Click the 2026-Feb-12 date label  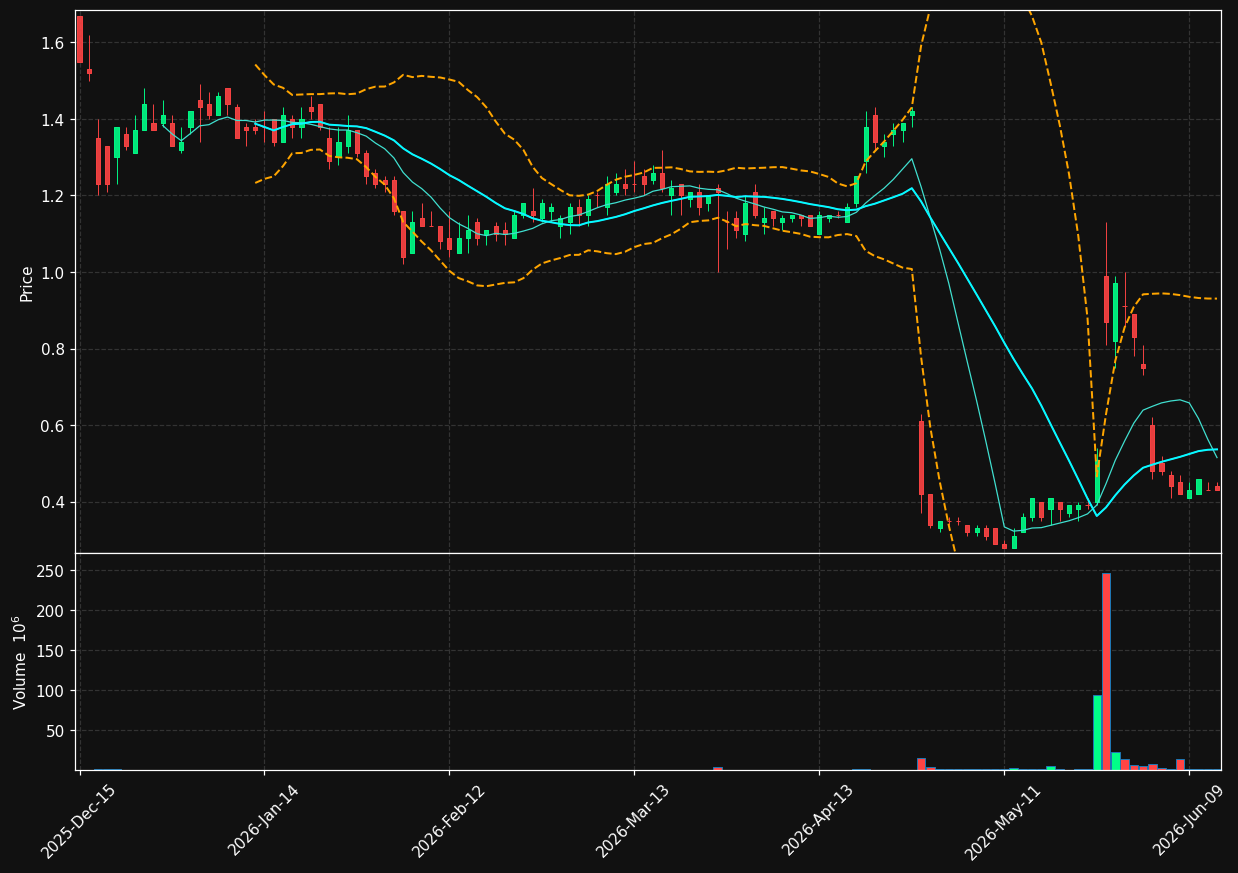tap(448, 821)
